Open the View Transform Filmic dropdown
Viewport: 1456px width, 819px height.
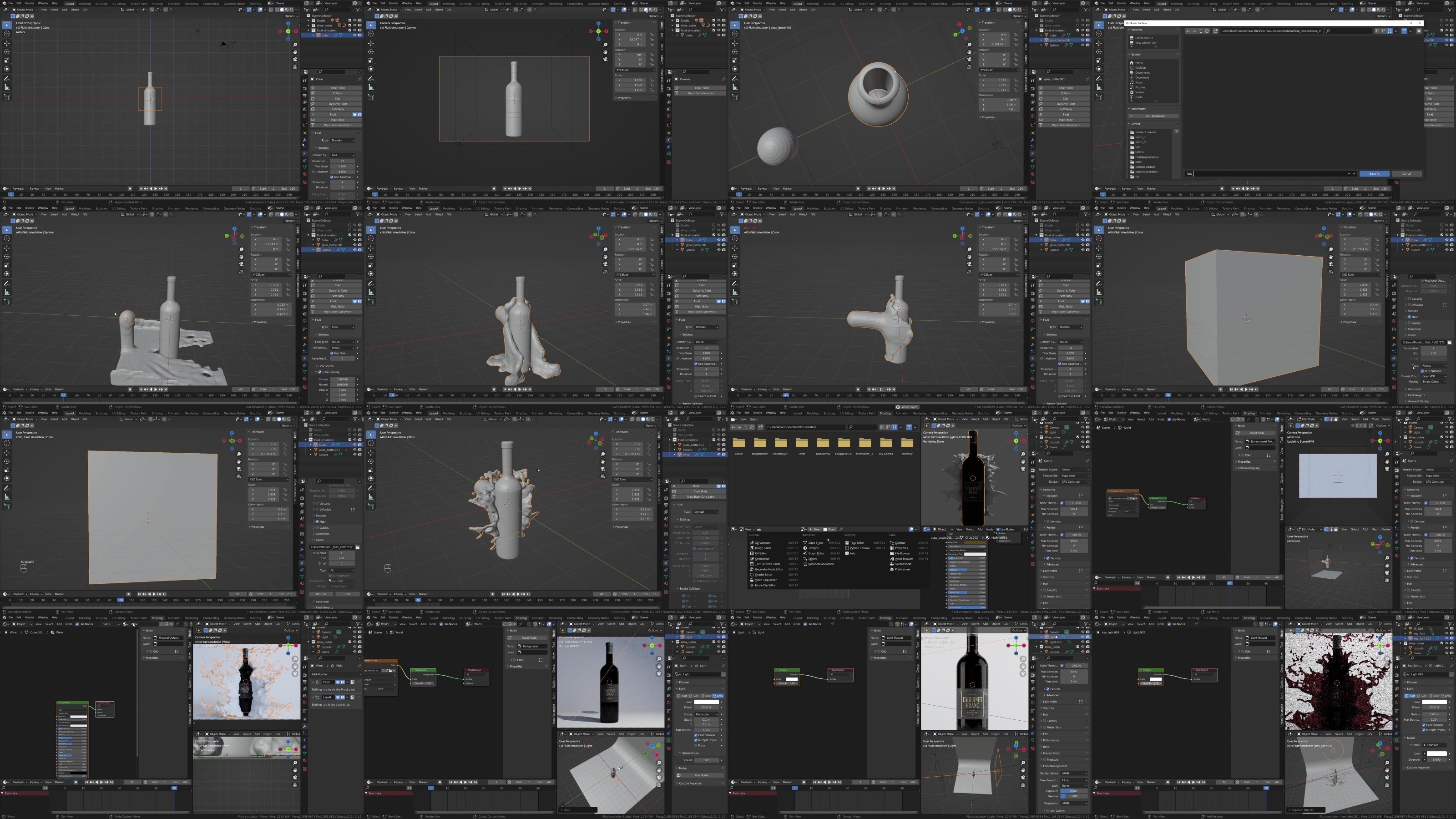(x=1074, y=780)
